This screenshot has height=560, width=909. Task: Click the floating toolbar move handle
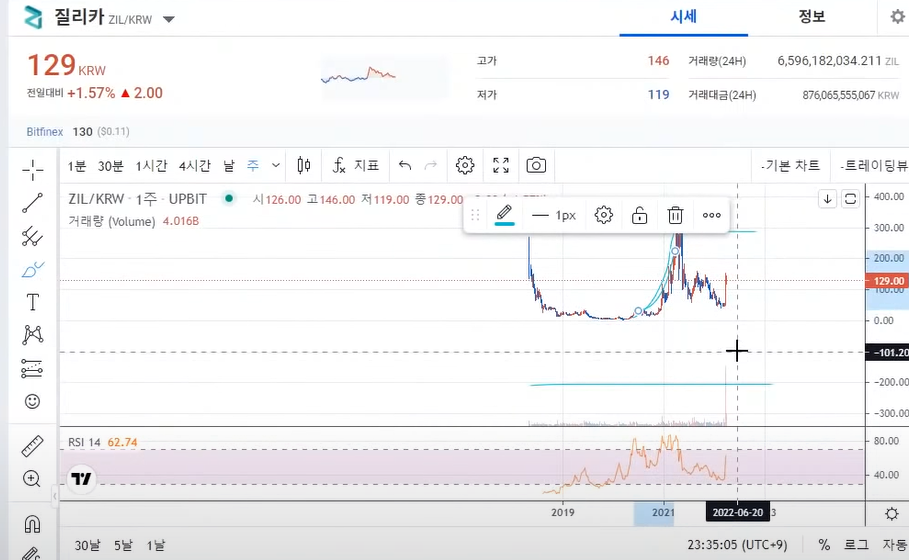tap(475, 215)
